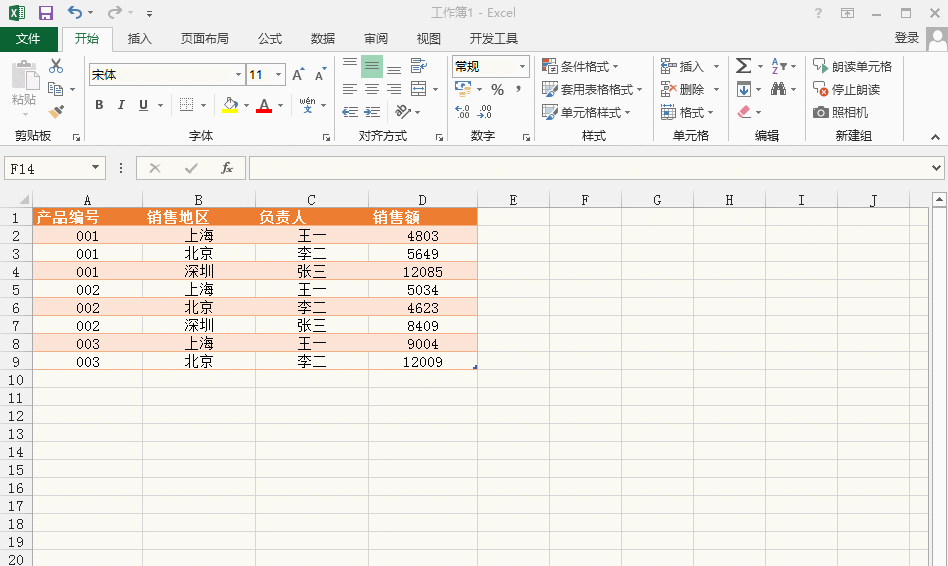Click the Insert Function fx icon
The height and width of the screenshot is (566, 948).
(x=227, y=168)
